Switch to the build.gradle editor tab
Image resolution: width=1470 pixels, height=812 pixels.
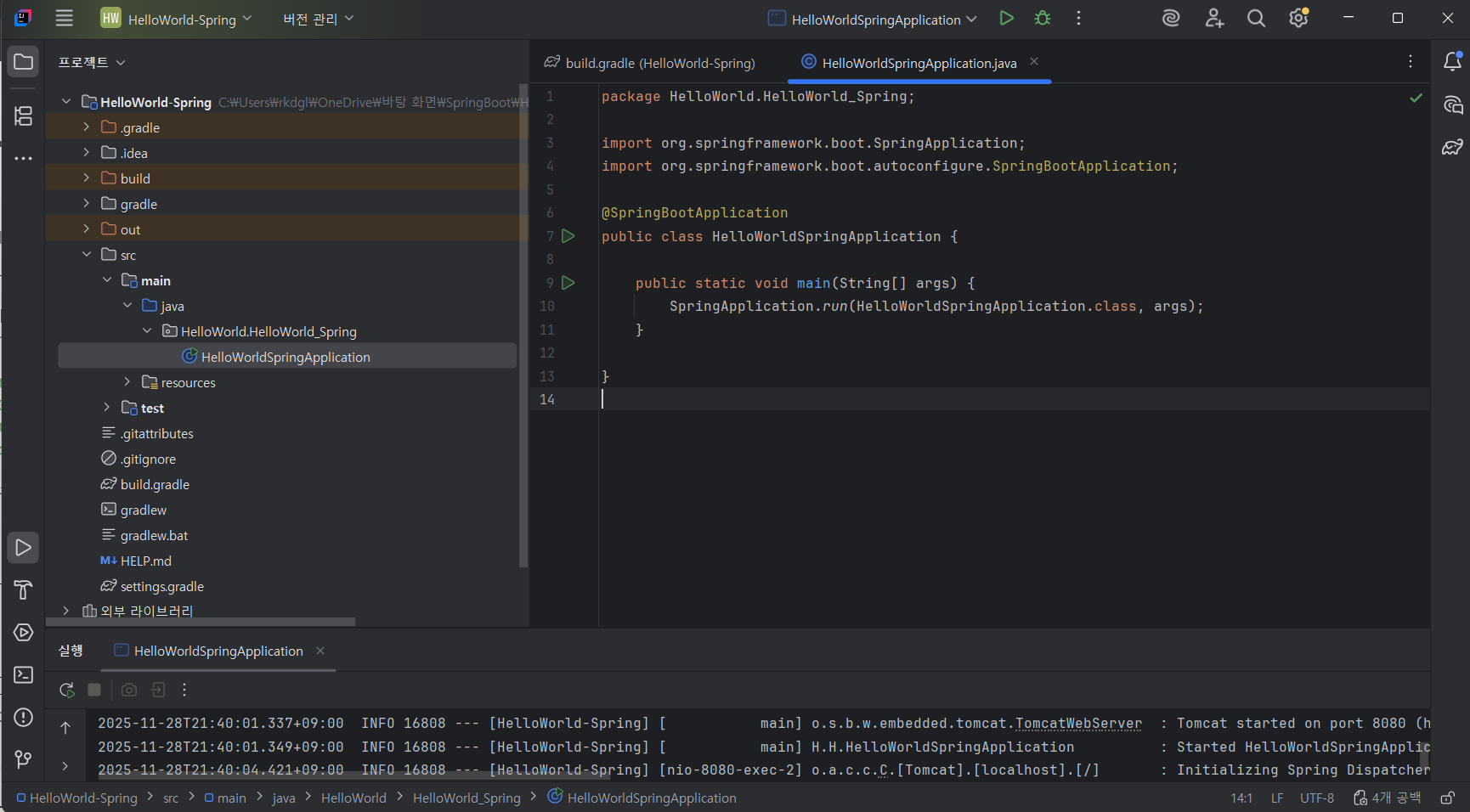click(650, 63)
